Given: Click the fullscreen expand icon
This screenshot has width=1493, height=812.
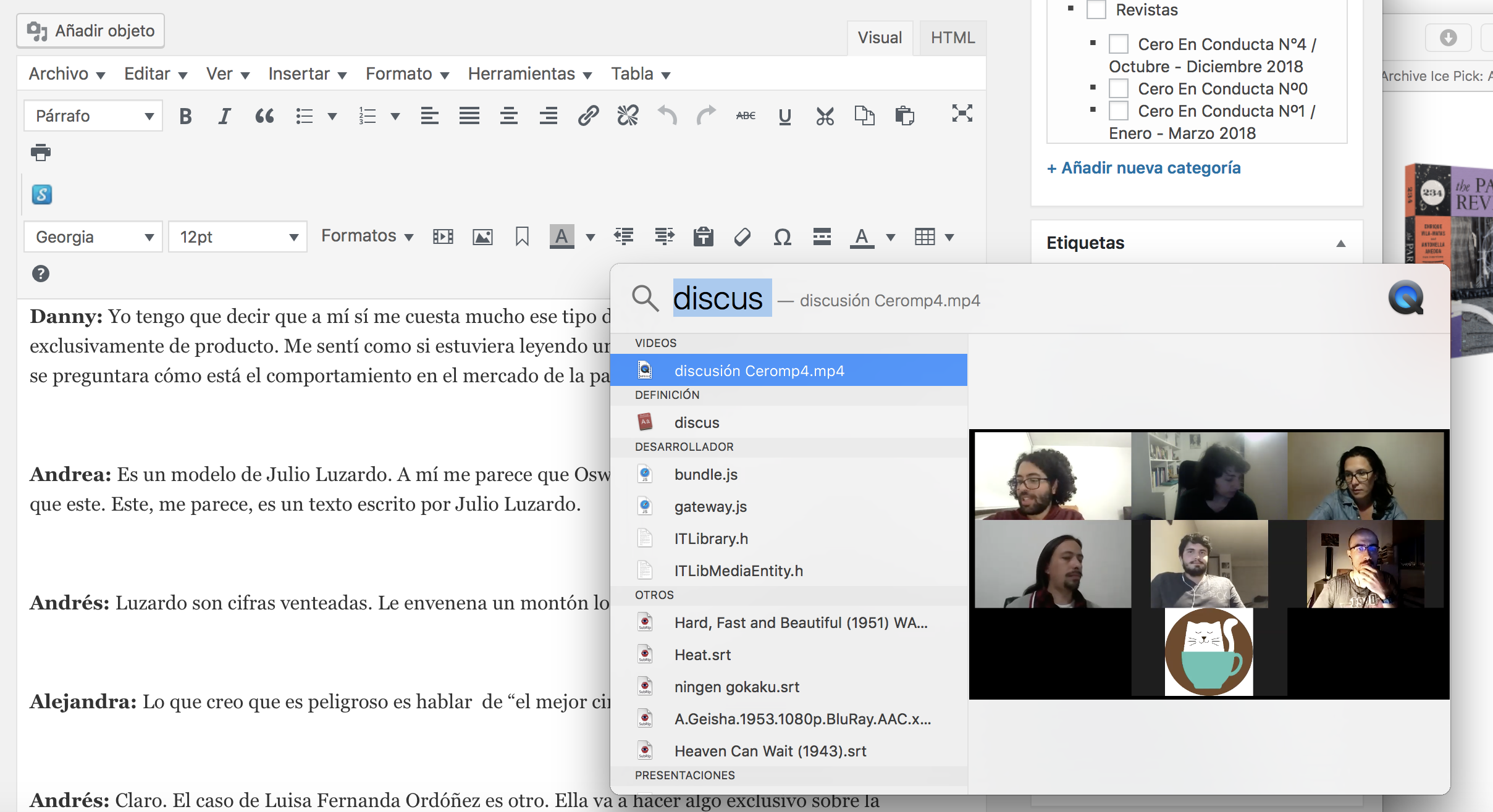Looking at the screenshot, I should (x=961, y=113).
